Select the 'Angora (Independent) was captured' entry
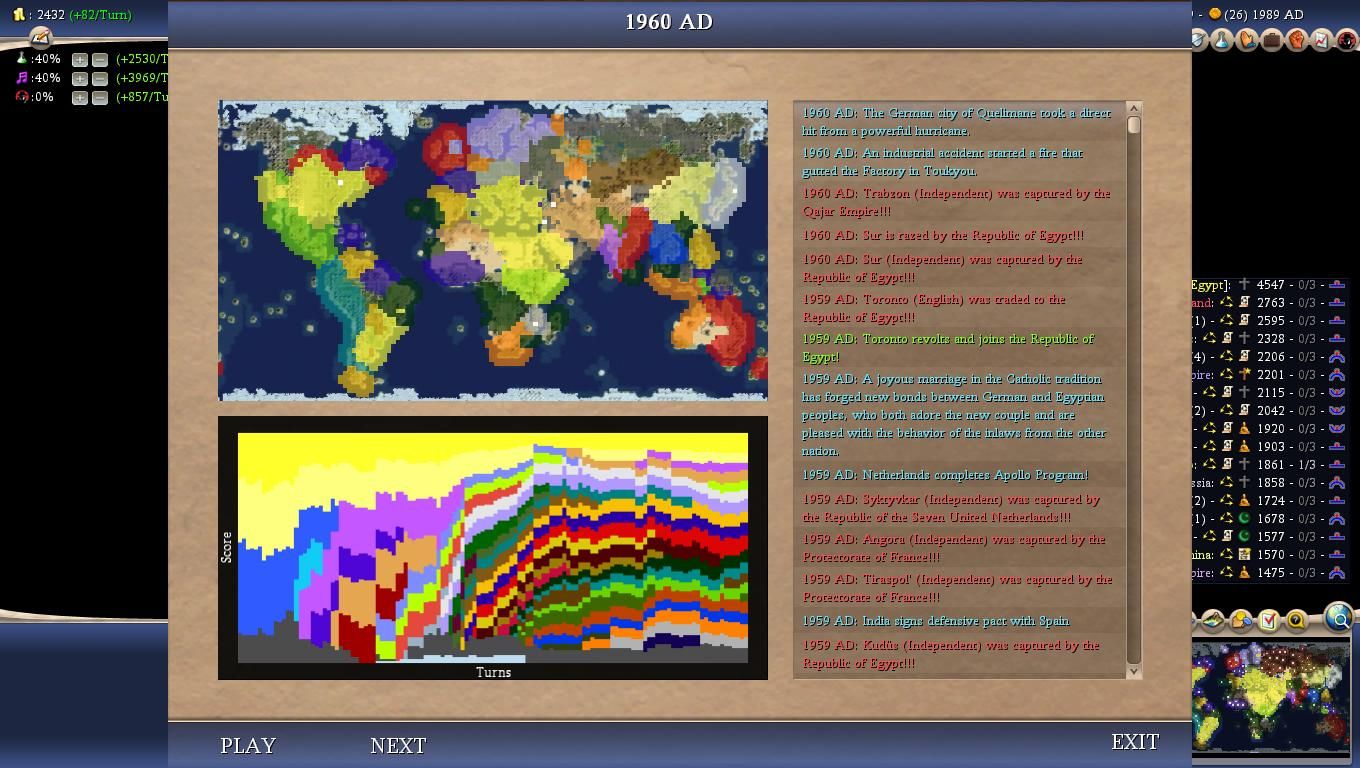 [x=959, y=548]
